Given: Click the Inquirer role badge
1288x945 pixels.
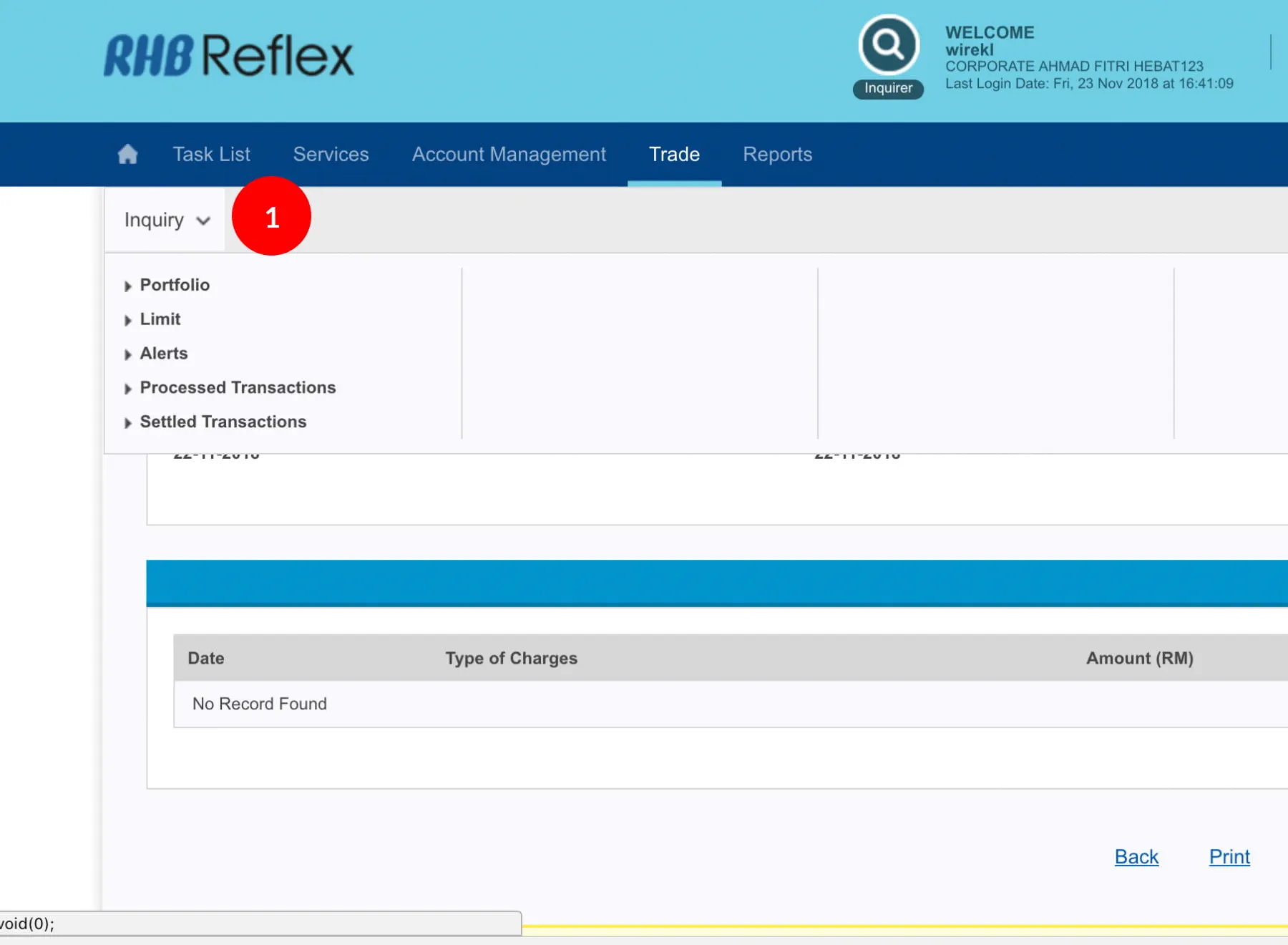Looking at the screenshot, I should coord(888,88).
